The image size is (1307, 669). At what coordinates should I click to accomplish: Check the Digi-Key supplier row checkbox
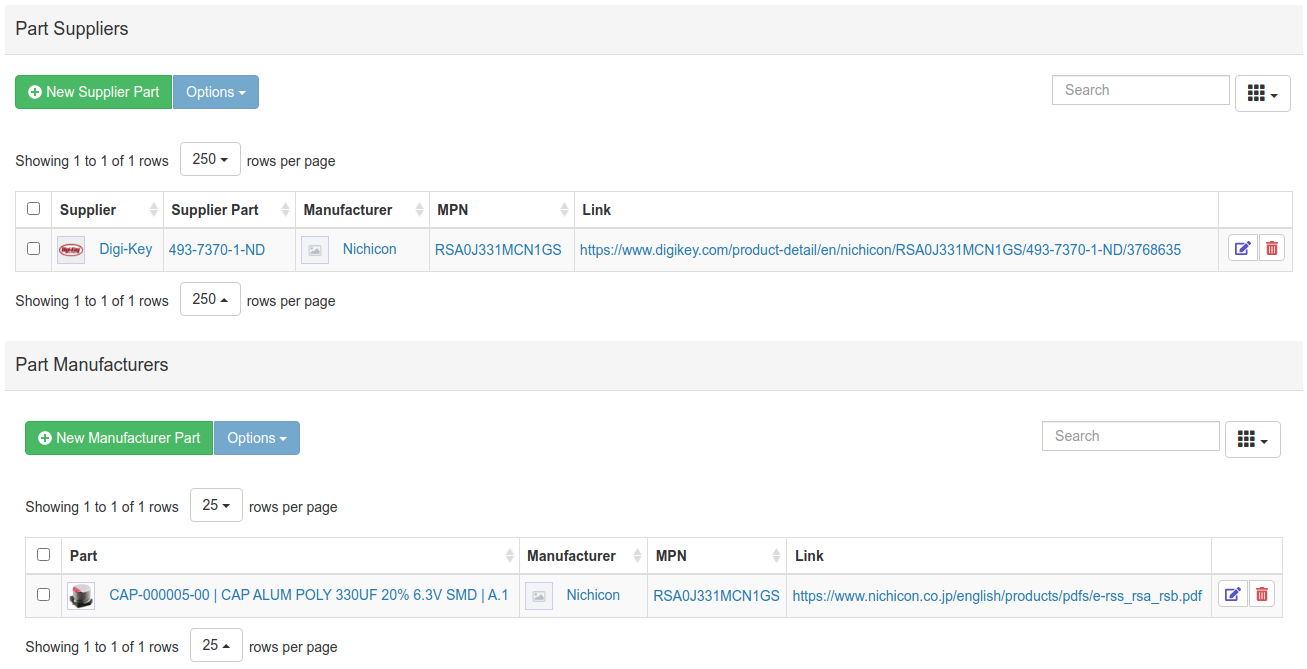point(34,249)
